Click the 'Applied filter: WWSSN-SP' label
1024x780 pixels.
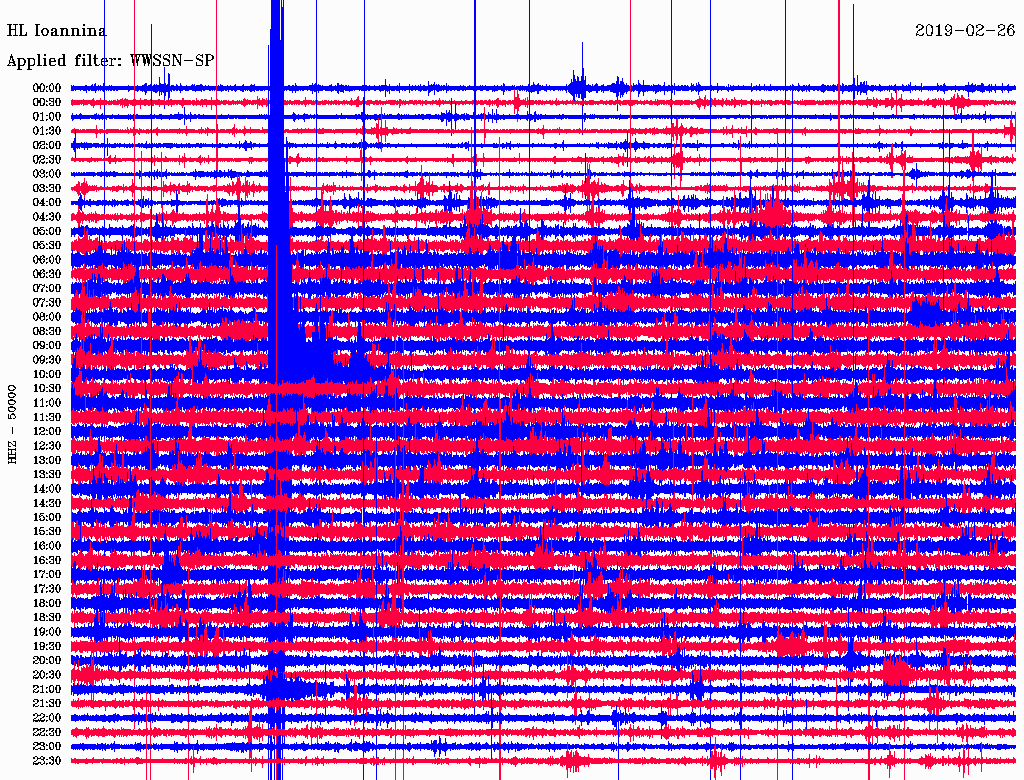pos(110,61)
